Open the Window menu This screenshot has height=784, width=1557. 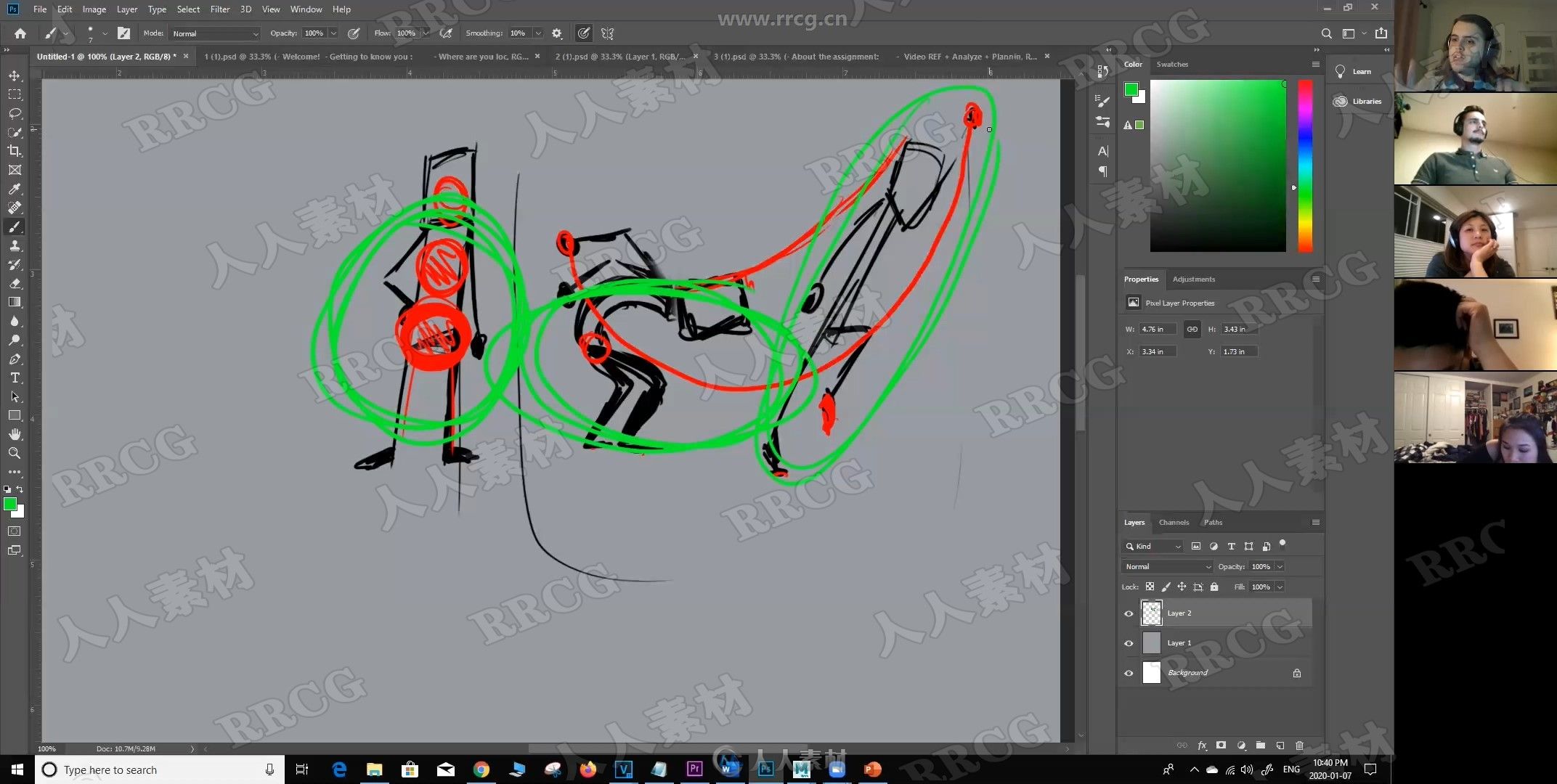click(x=306, y=9)
